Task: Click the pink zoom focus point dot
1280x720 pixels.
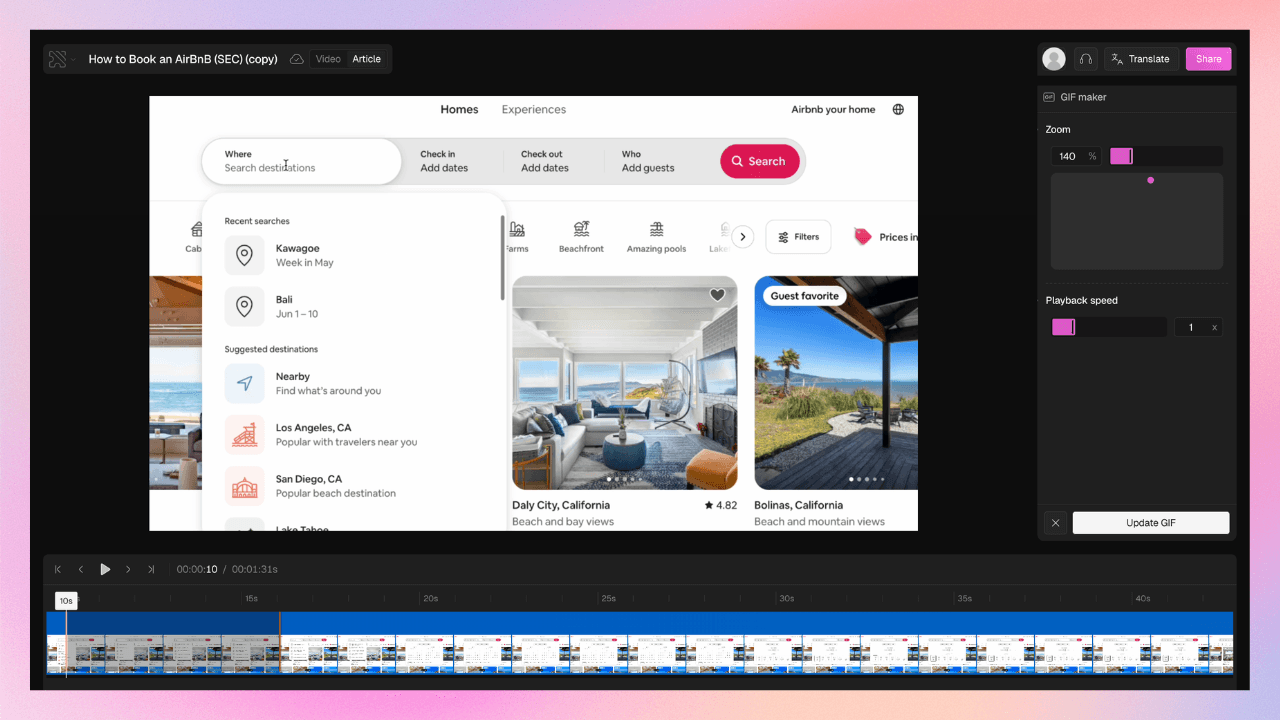Action: (1150, 180)
